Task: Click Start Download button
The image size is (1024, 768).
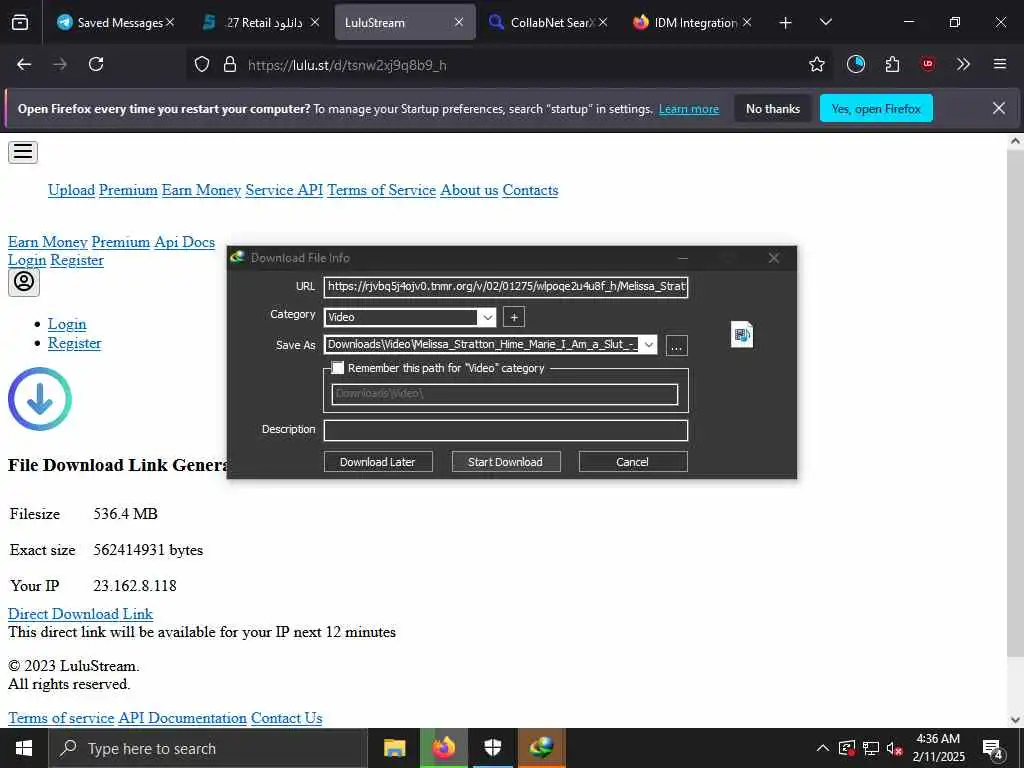Action: (505, 462)
